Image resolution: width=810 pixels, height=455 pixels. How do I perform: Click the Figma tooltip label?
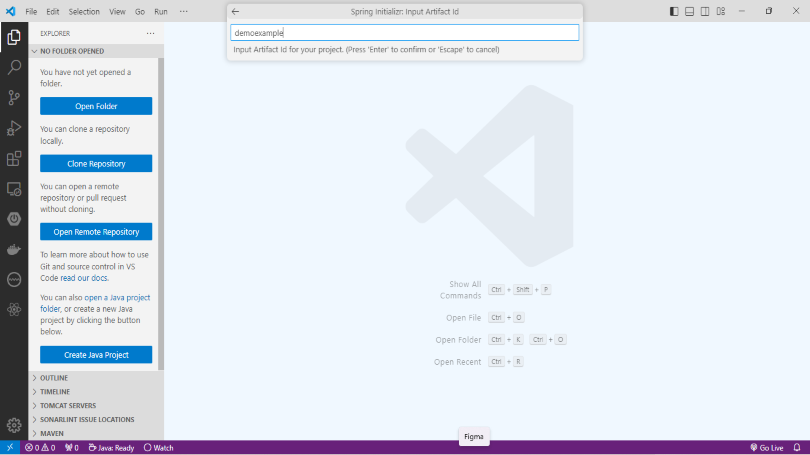point(474,436)
